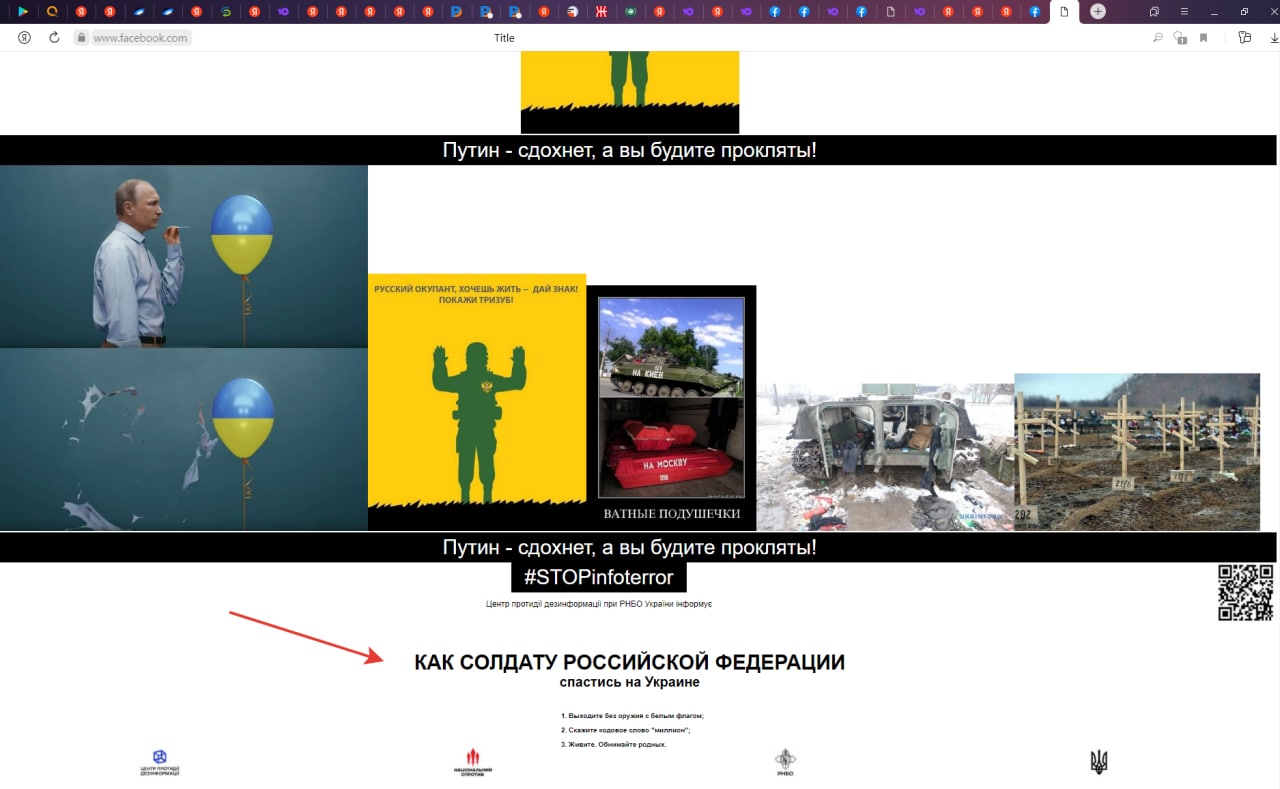Click the red "Національний спротив" footer logo
This screenshot has height=789, width=1280.
473,762
